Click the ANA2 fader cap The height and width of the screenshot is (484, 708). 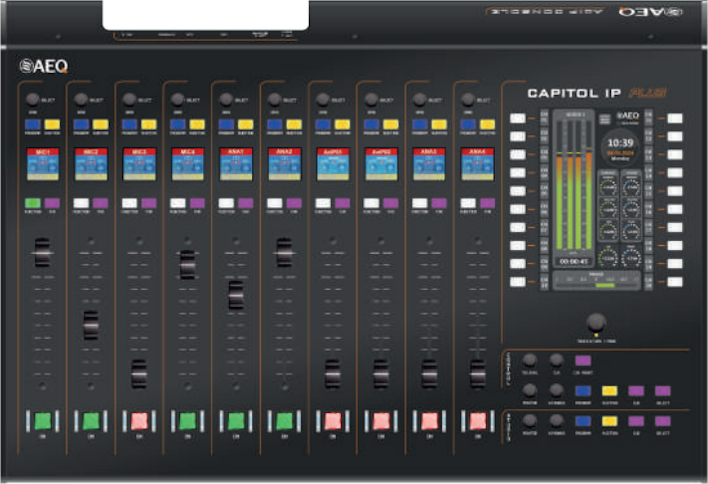tap(284, 252)
